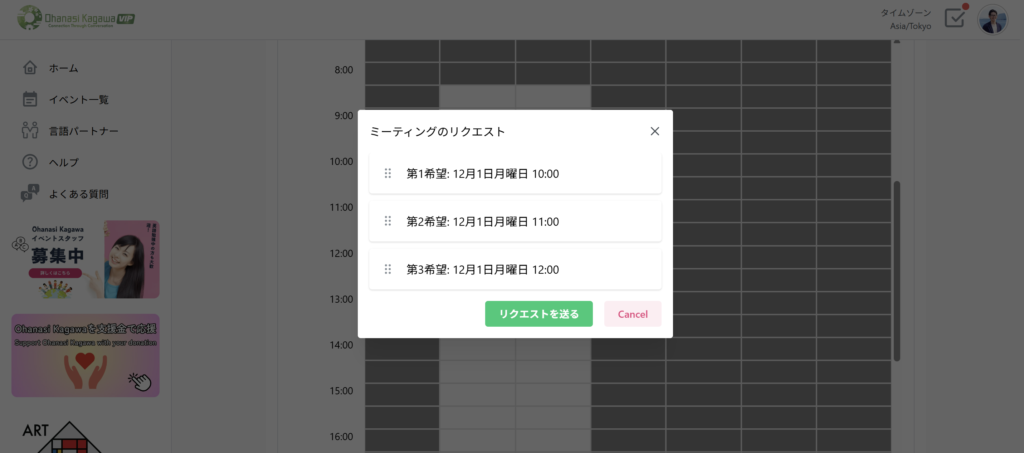This screenshot has width=1024, height=453.
Task: Close the meeting request dialog
Action: [655, 131]
